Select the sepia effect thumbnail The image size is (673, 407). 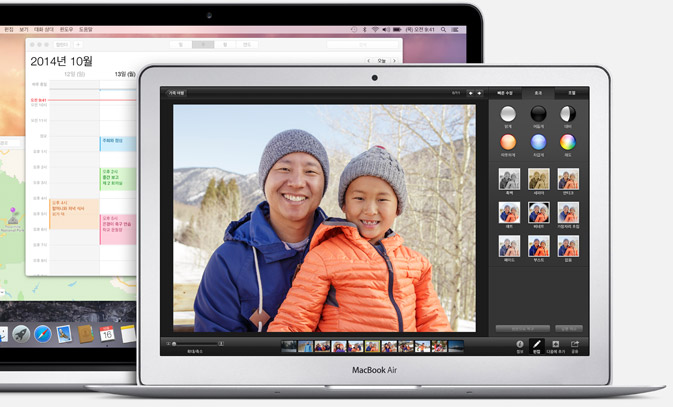(539, 179)
